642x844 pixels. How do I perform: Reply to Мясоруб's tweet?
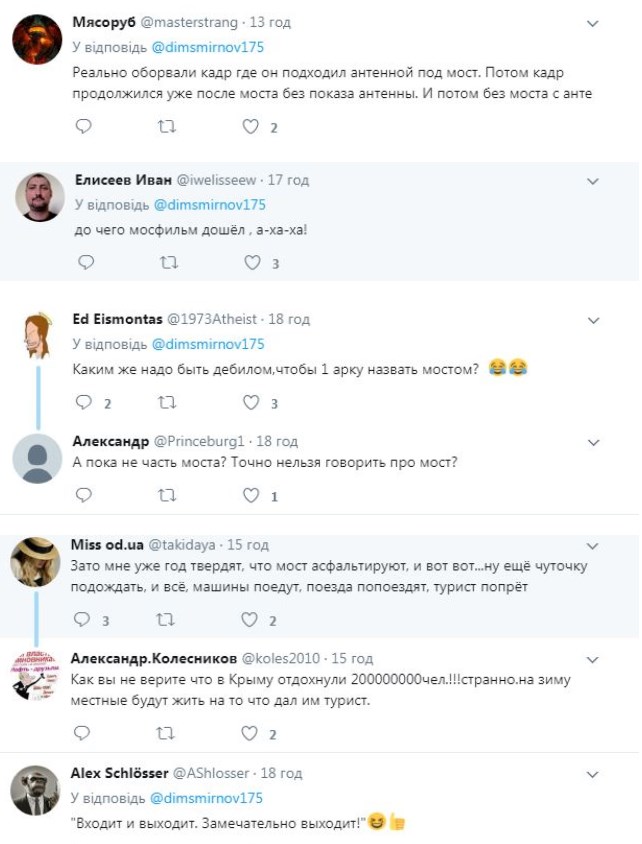click(x=85, y=127)
